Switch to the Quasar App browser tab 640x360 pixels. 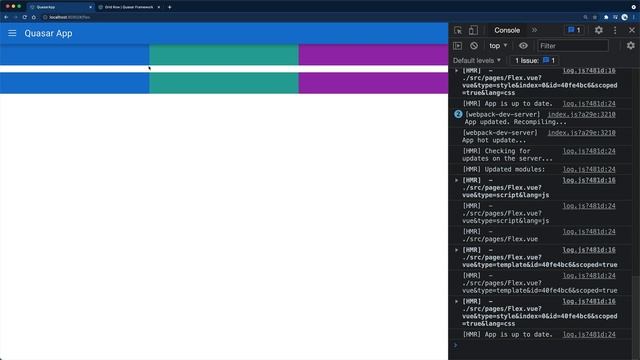tap(60, 7)
